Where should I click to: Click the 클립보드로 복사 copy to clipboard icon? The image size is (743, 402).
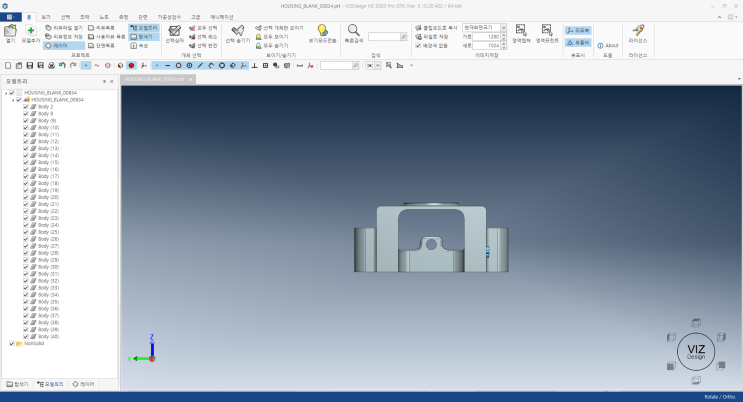click(418, 27)
